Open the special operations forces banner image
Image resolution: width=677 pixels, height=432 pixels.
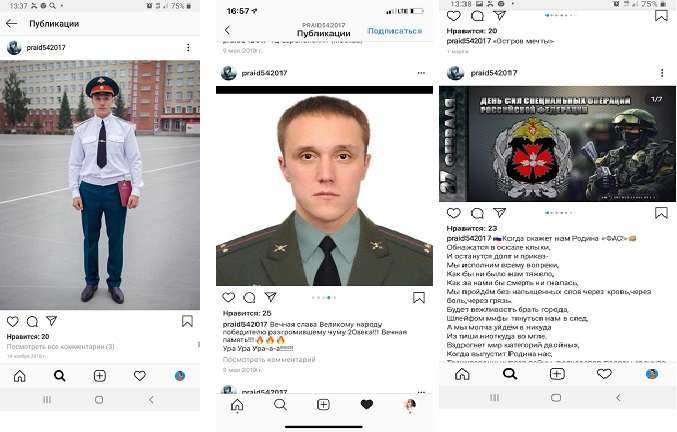click(557, 144)
